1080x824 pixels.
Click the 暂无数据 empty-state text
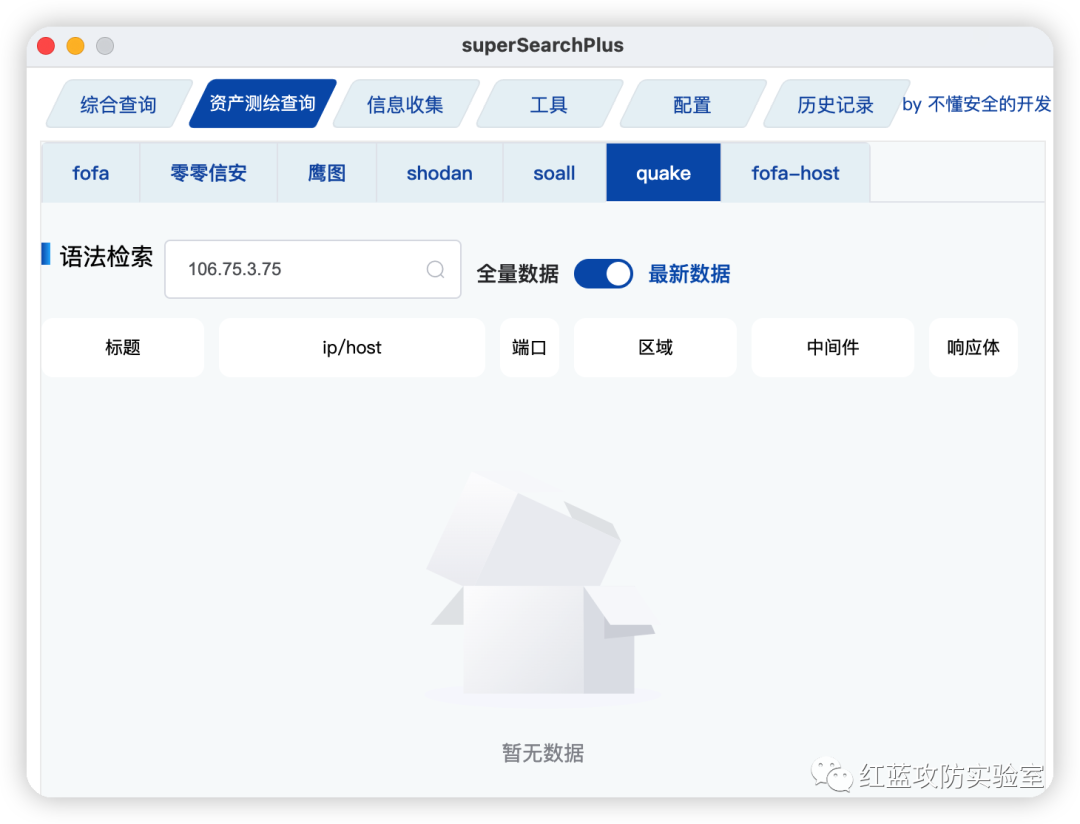tap(543, 752)
